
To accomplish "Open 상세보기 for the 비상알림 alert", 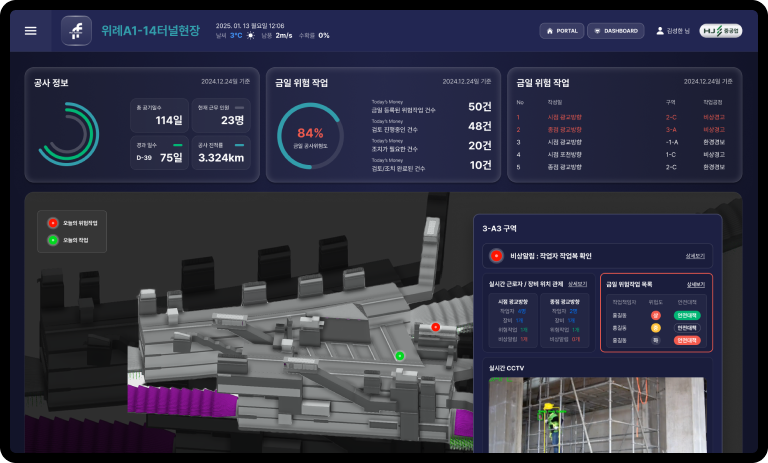I will pos(695,256).
